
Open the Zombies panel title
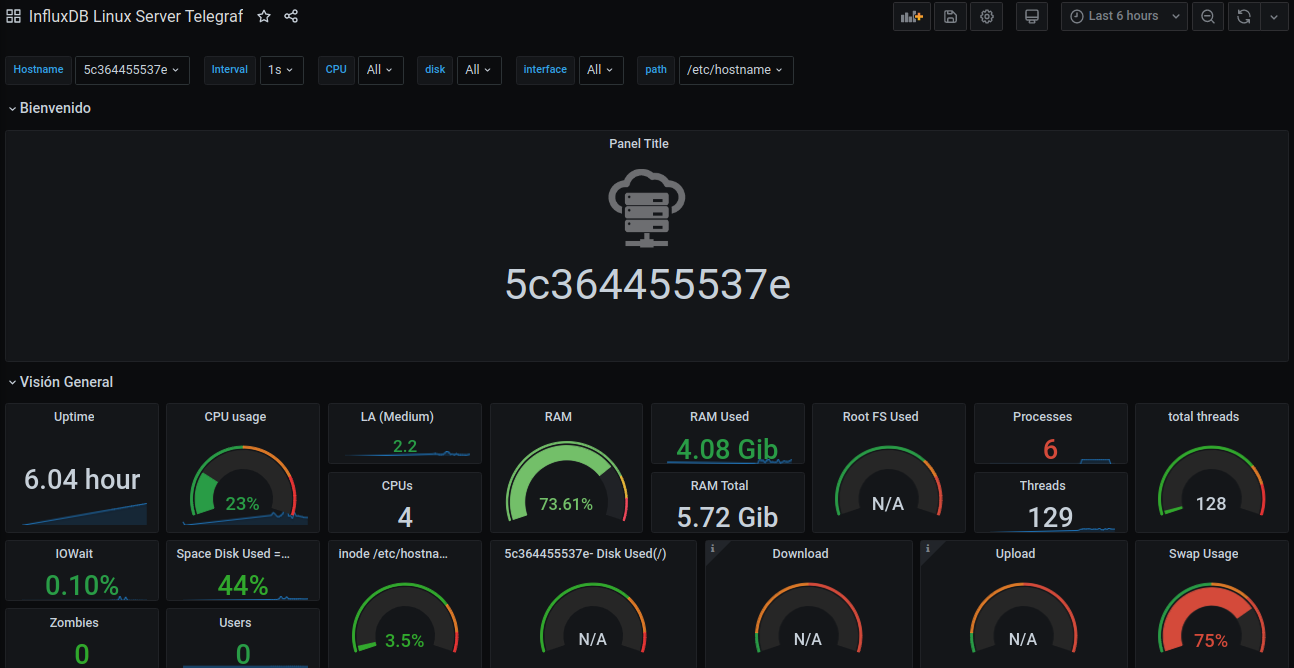pyautogui.click(x=74, y=623)
